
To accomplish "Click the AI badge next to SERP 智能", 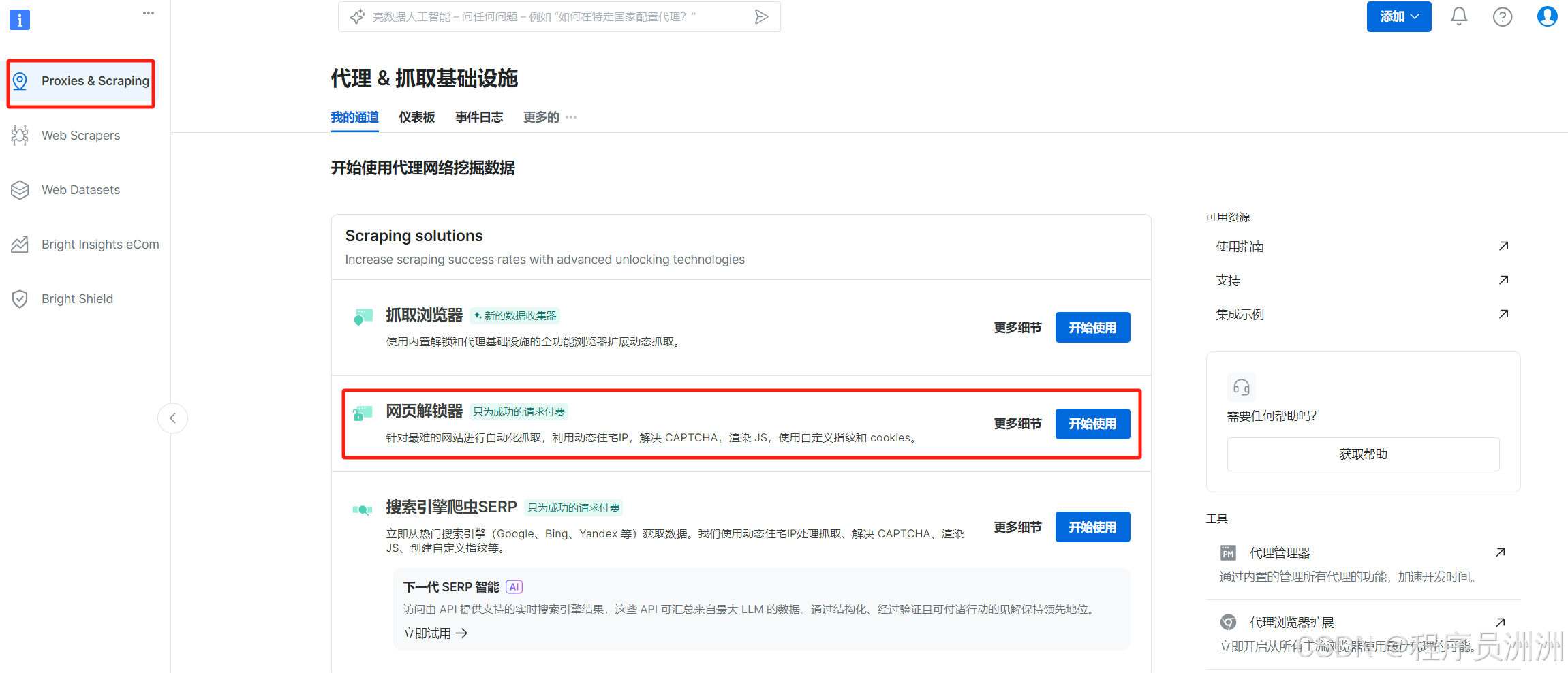I will coord(514,587).
